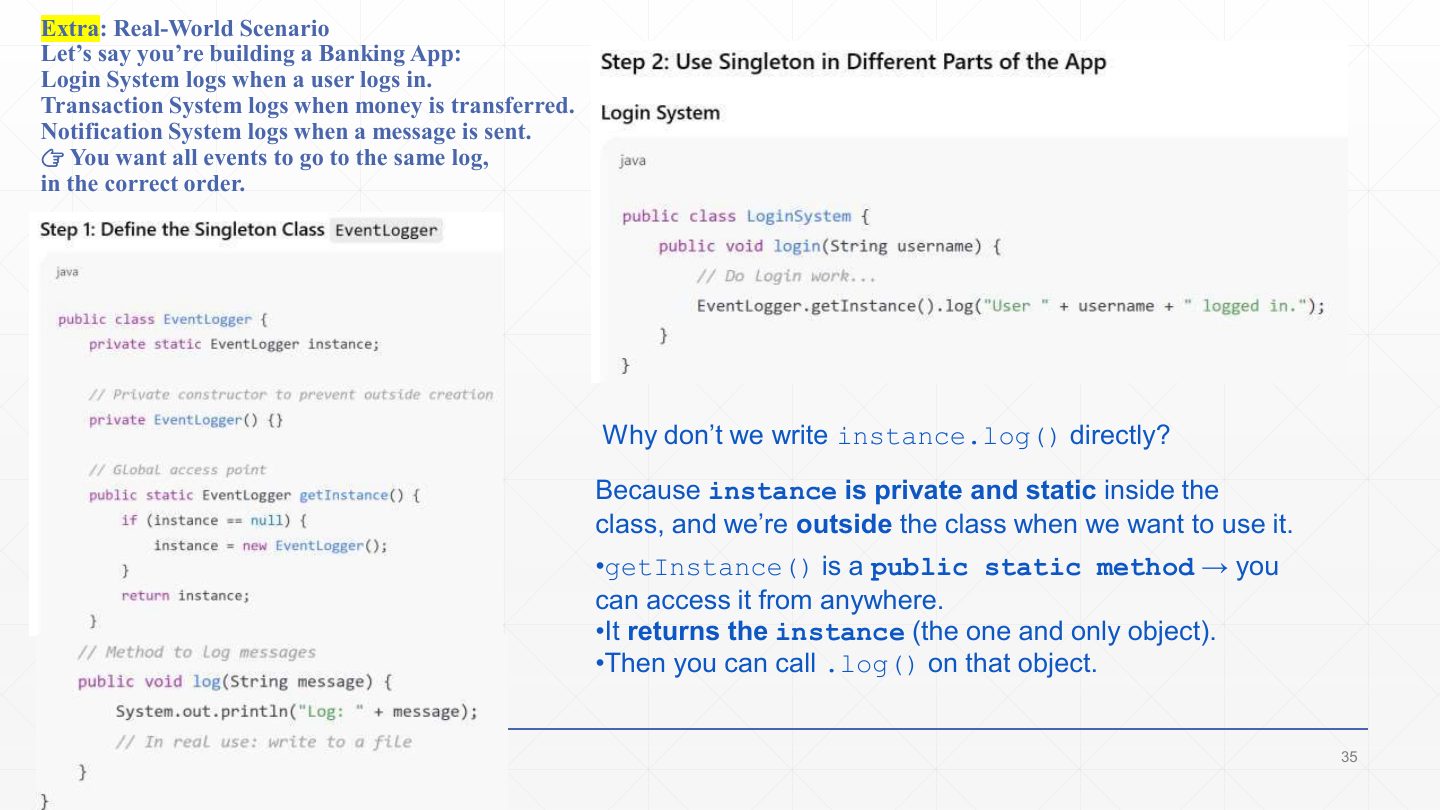This screenshot has height=810, width=1440.
Task: Click the heading "Step 1: Define the Singleton Class"
Action: coord(182,230)
